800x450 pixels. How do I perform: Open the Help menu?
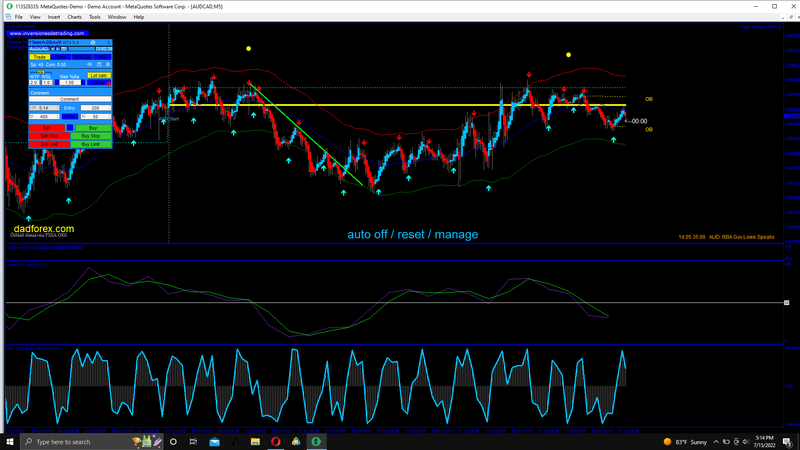click(x=139, y=17)
